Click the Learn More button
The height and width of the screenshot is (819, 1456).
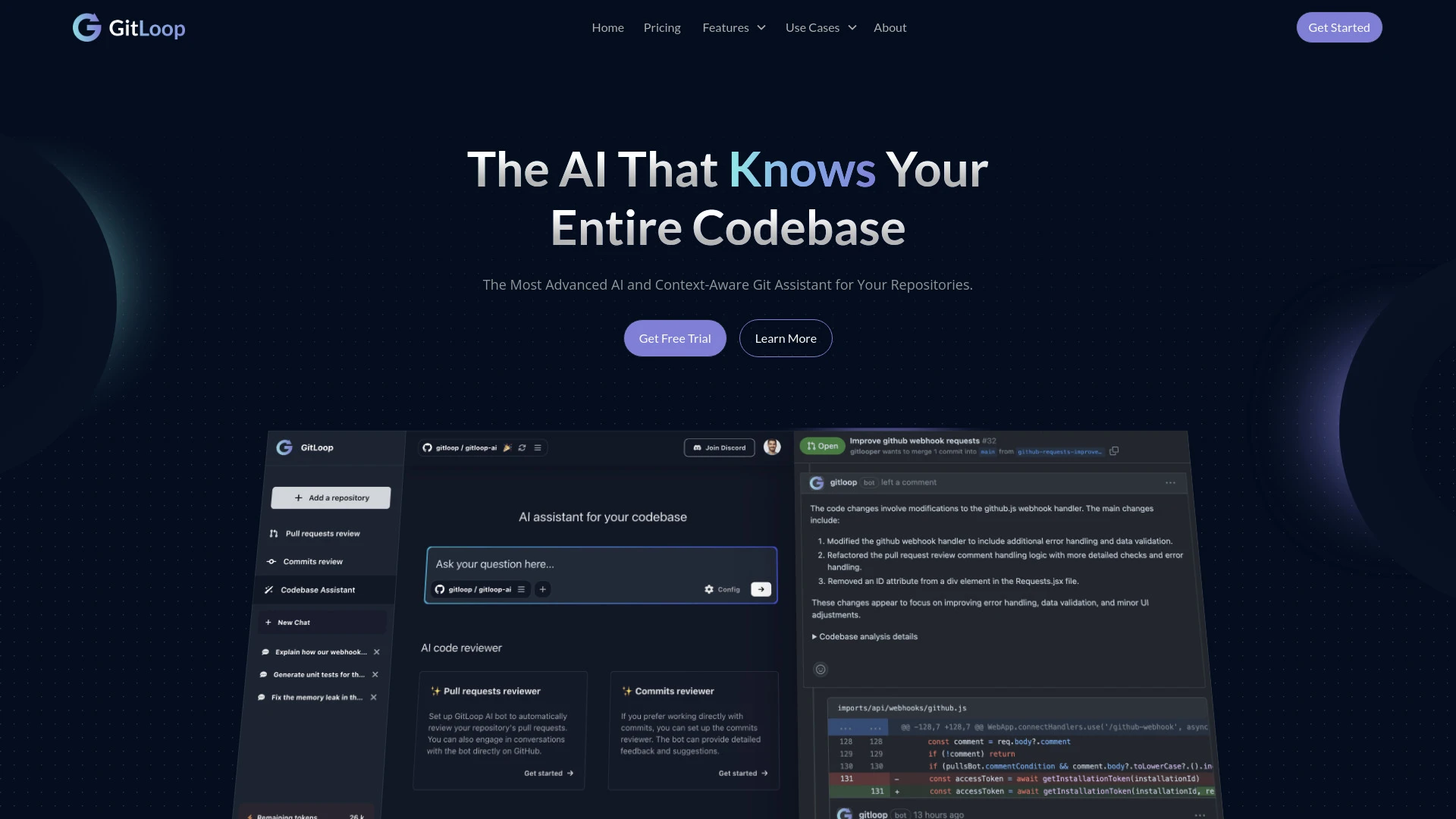(x=785, y=338)
